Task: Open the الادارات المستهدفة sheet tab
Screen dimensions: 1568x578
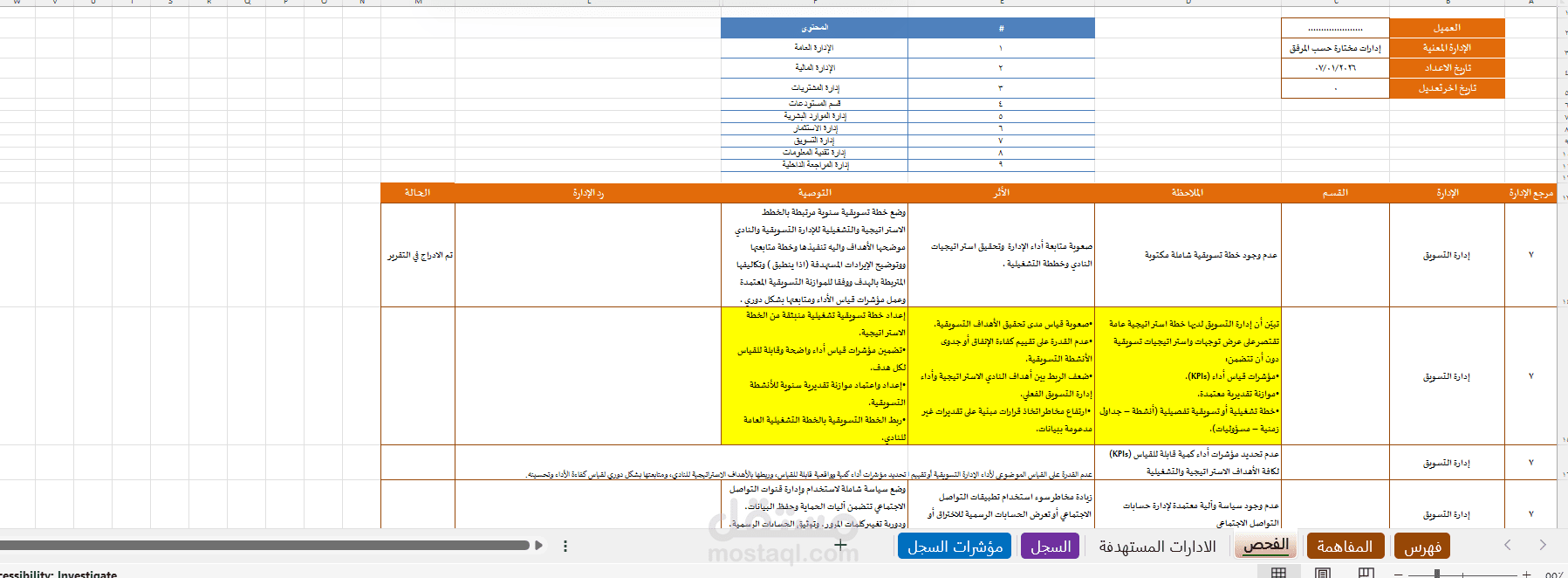Action: (1157, 546)
